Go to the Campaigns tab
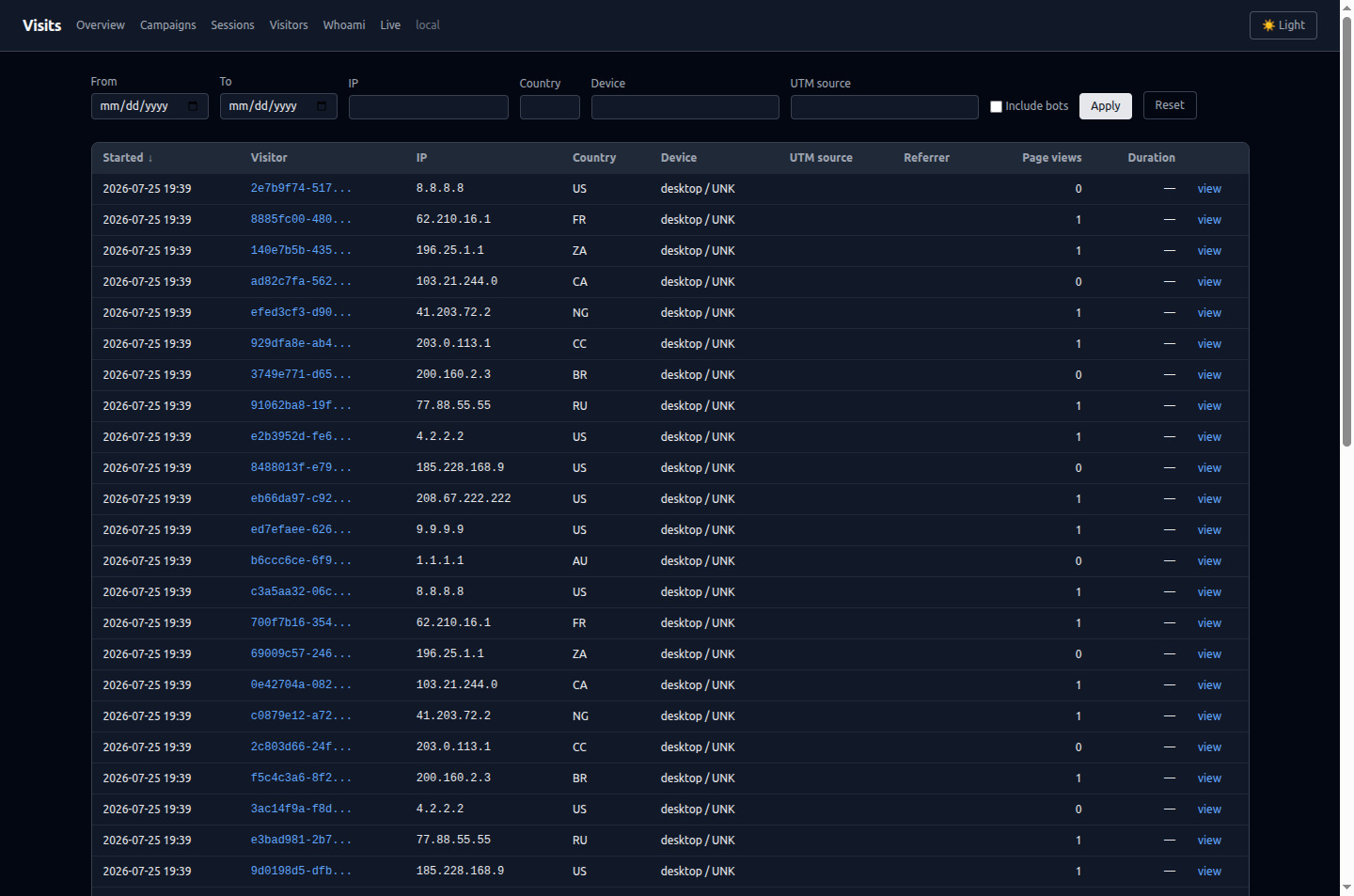1354x896 pixels. (x=168, y=25)
